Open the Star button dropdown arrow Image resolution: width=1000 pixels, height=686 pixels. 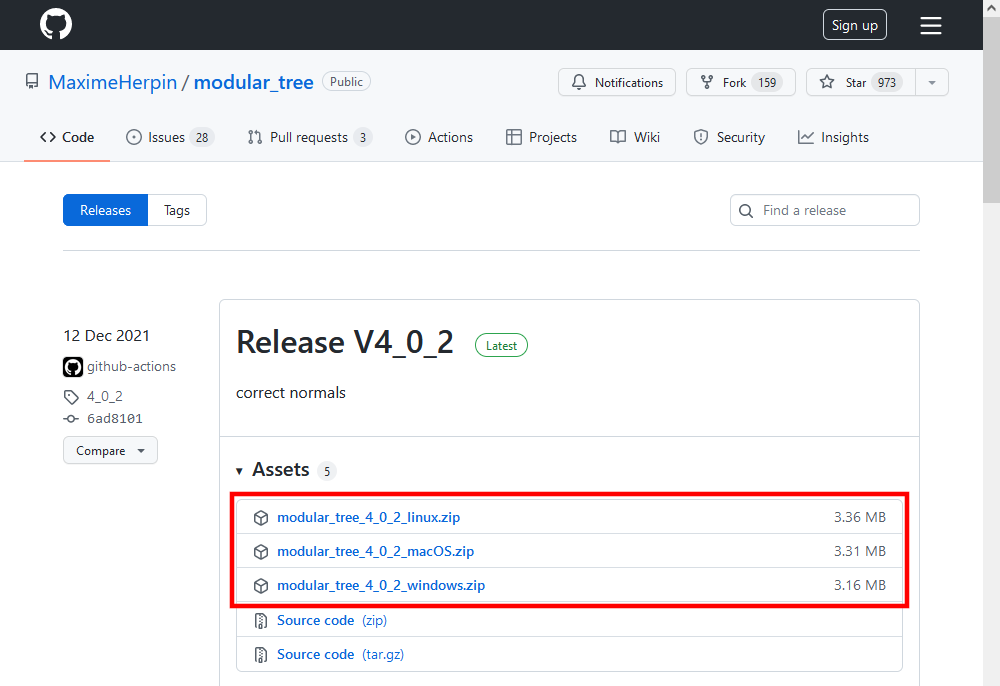pyautogui.click(x=931, y=81)
